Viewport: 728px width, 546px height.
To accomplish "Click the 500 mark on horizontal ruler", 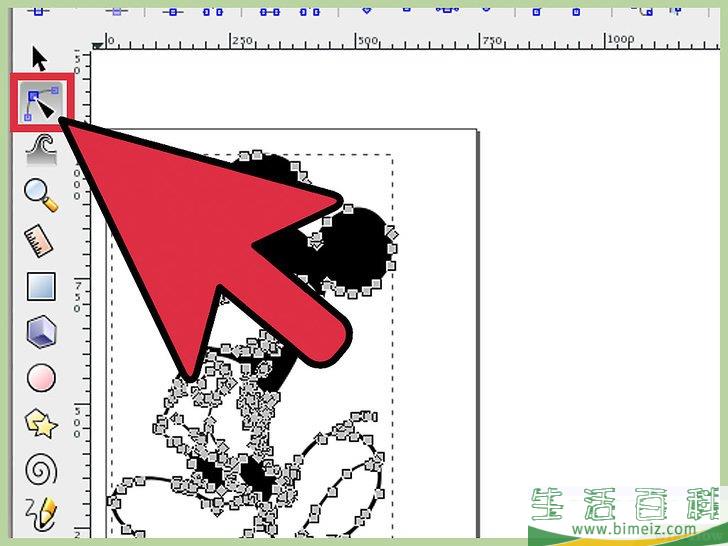I will point(368,41).
